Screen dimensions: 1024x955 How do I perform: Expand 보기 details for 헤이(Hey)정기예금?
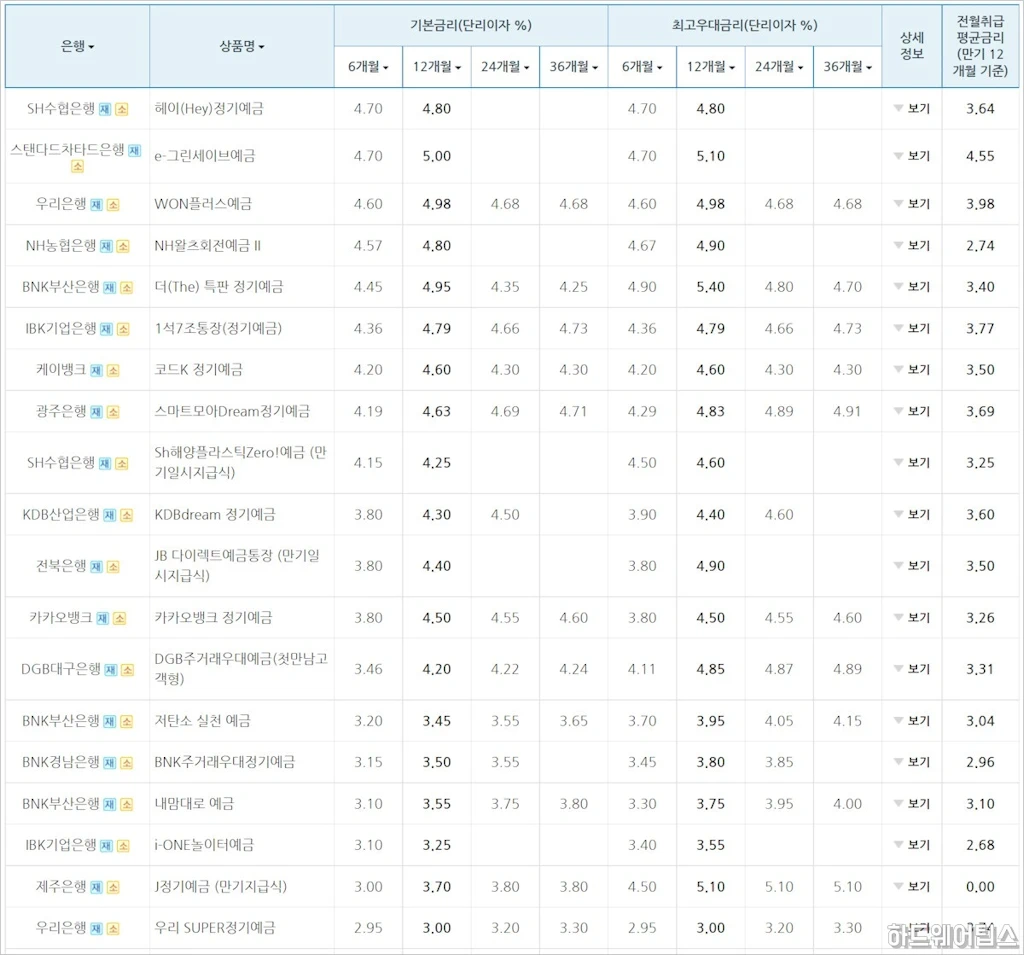tap(912, 108)
